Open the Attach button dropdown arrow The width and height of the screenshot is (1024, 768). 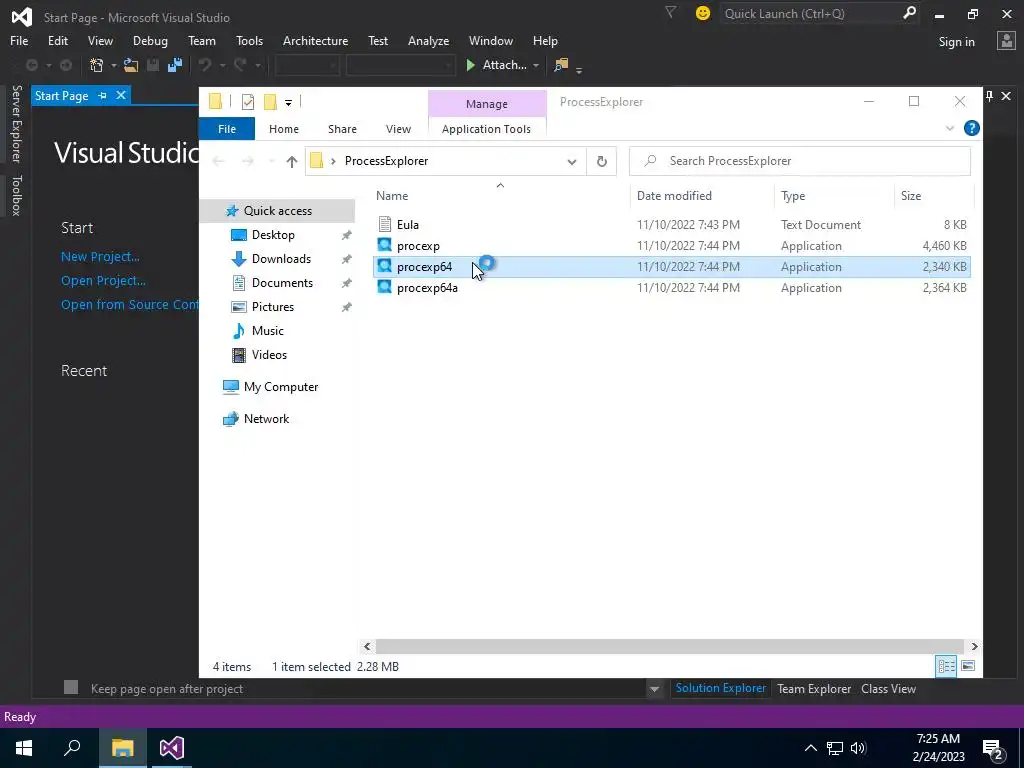click(x=536, y=65)
